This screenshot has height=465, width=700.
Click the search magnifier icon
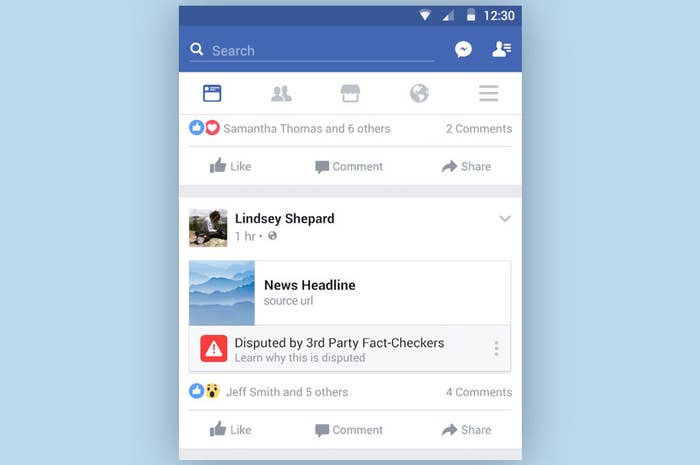coord(196,49)
